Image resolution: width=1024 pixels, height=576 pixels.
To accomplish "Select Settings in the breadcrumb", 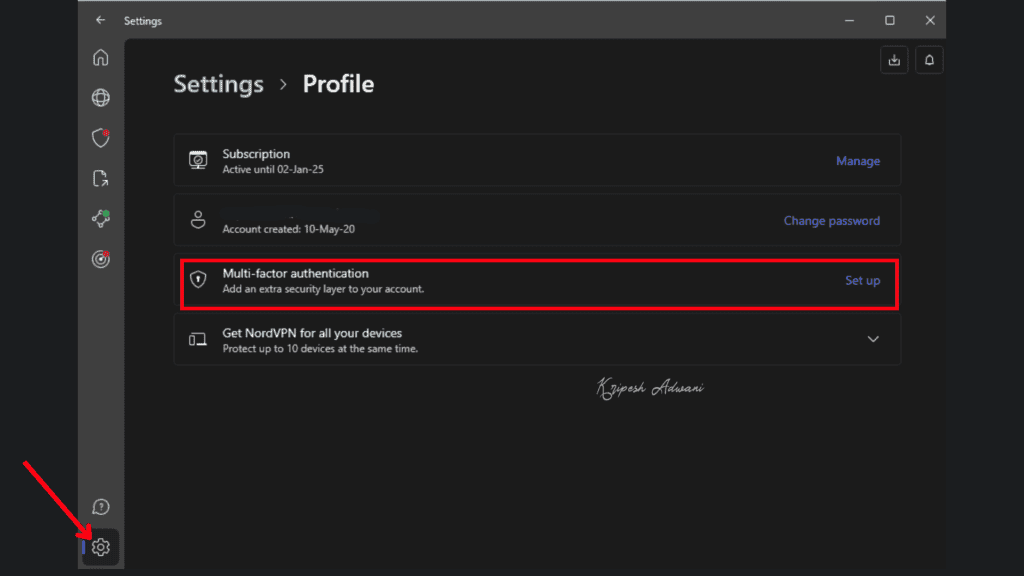I will click(218, 84).
